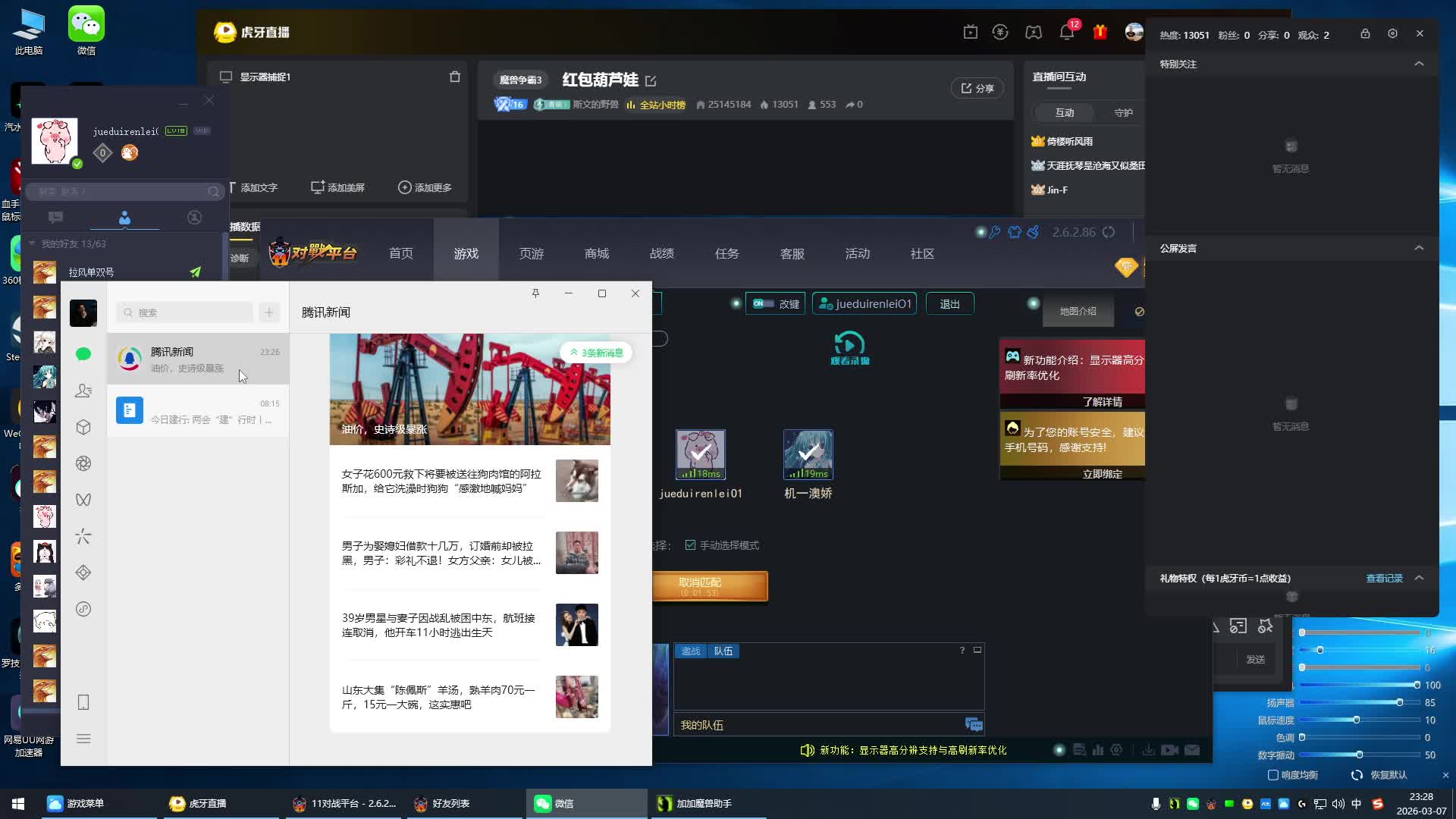Adjust the 鼠标速度 slider
Image resolution: width=1456 pixels, height=819 pixels.
pos(1356,720)
